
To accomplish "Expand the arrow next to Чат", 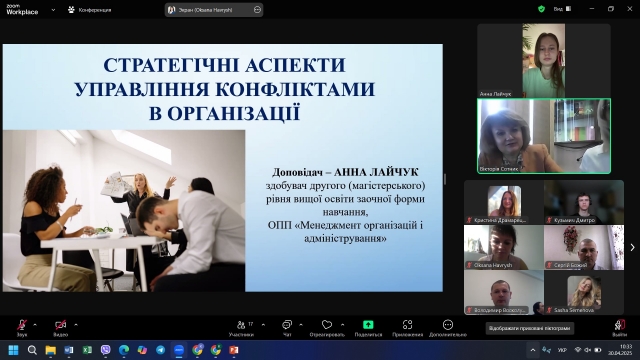I will (x=301, y=325).
